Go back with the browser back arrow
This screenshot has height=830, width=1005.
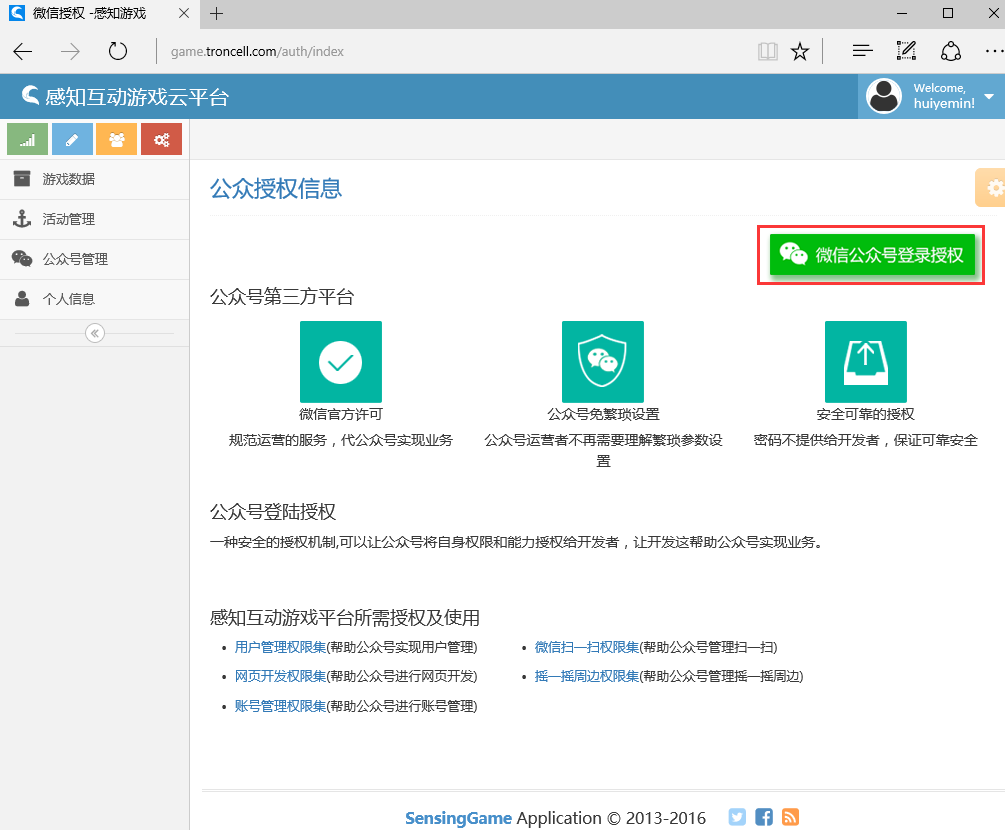(23, 51)
